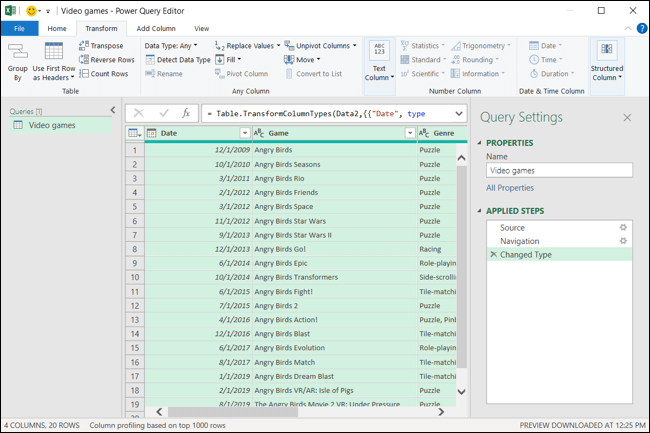The height and width of the screenshot is (433, 650).
Task: Click the vertical scrollbar up arrow
Action: click(461, 158)
